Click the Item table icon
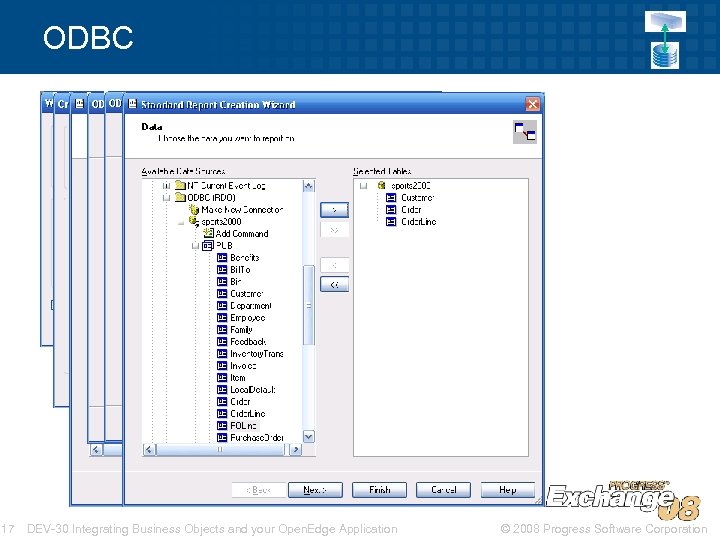This screenshot has height=540, width=720. [x=222, y=378]
